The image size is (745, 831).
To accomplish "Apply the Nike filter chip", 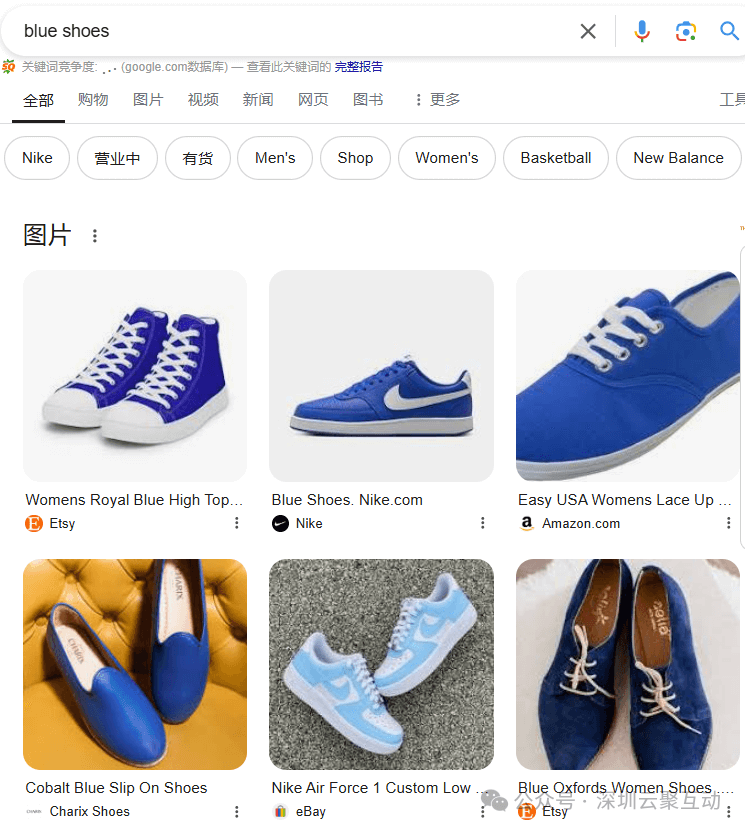I will 37,158.
